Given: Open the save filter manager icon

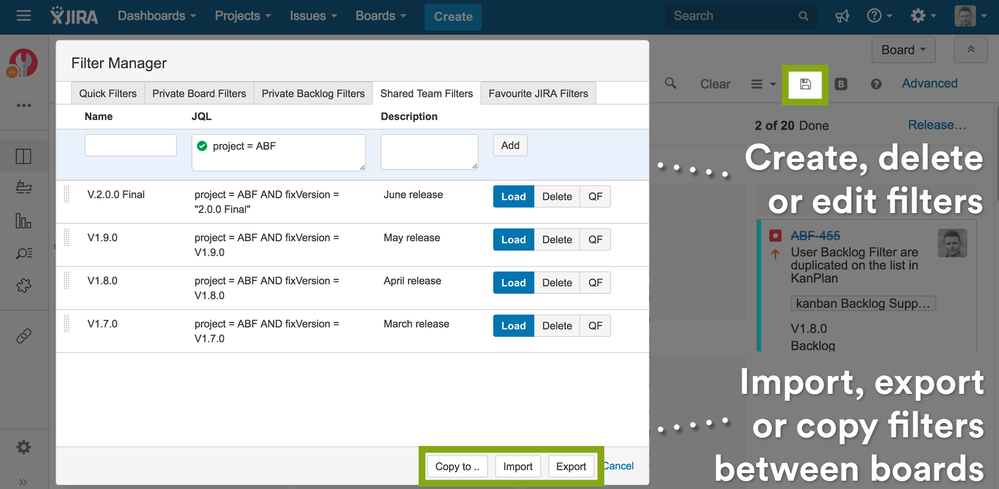Looking at the screenshot, I should click(805, 84).
